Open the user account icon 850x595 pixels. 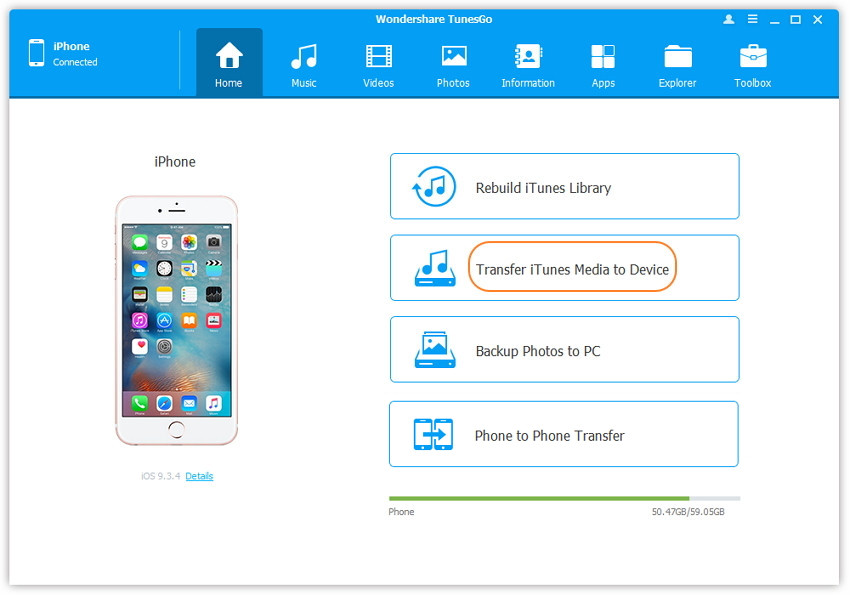[727, 19]
